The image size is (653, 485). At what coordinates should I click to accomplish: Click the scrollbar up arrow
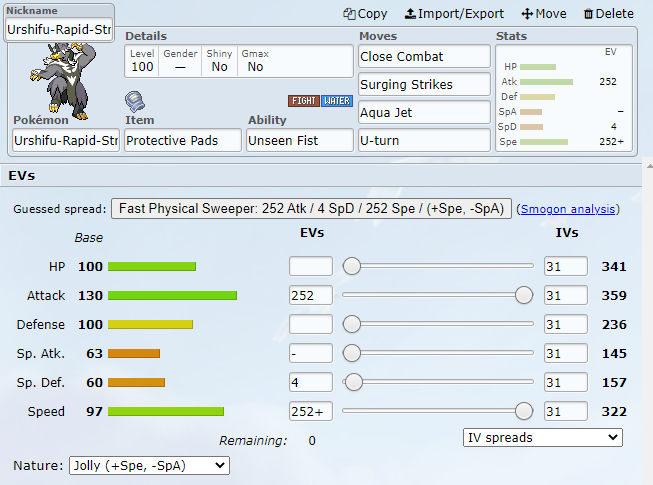coord(649,166)
